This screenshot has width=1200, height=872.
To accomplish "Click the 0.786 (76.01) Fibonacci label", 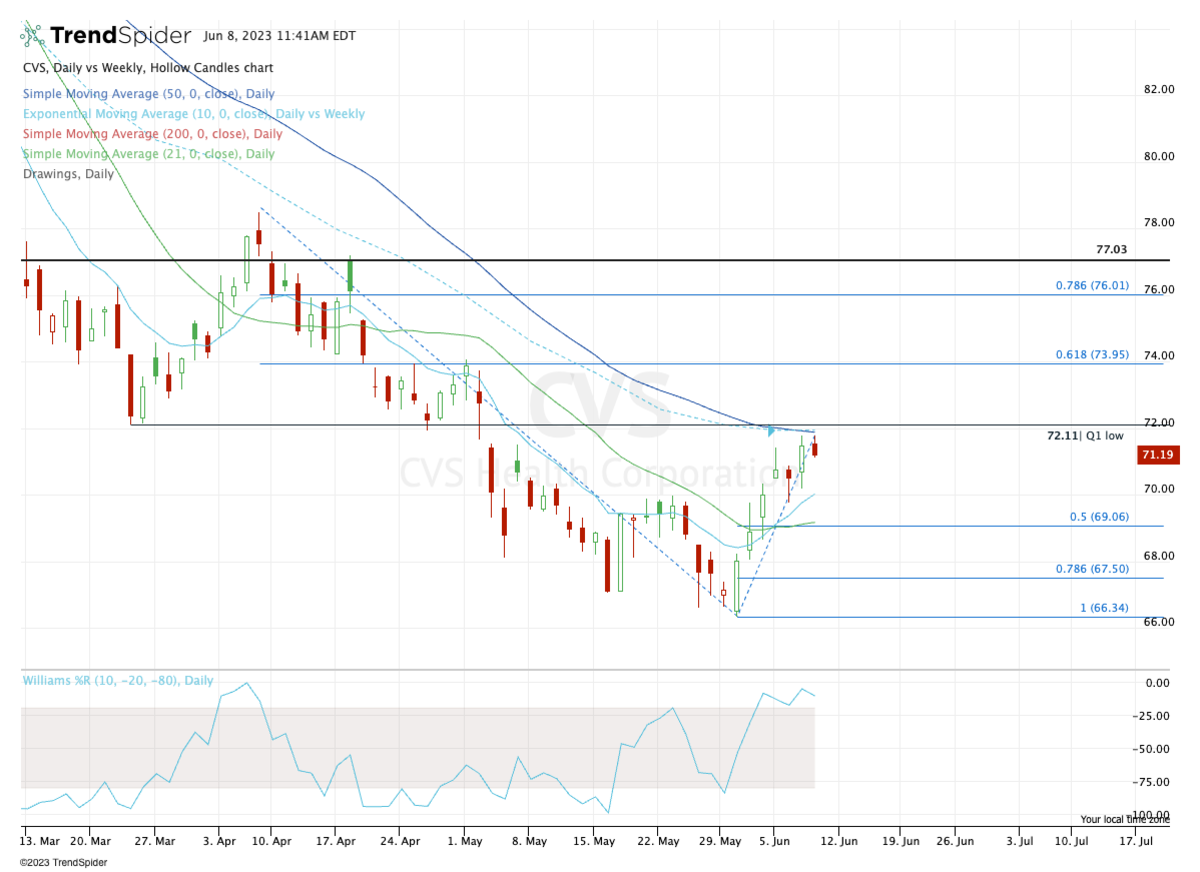I will [x=1092, y=285].
